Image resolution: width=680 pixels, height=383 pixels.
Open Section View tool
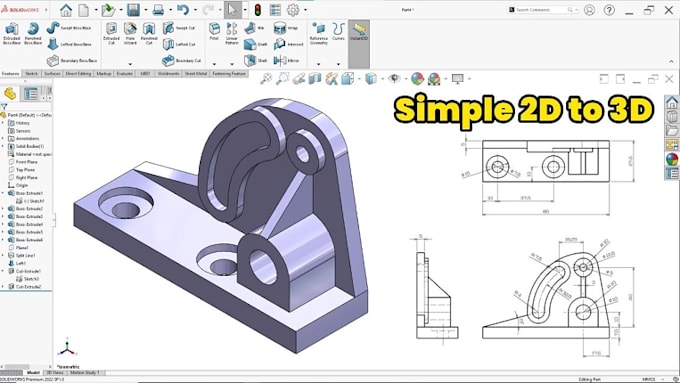(x=315, y=79)
